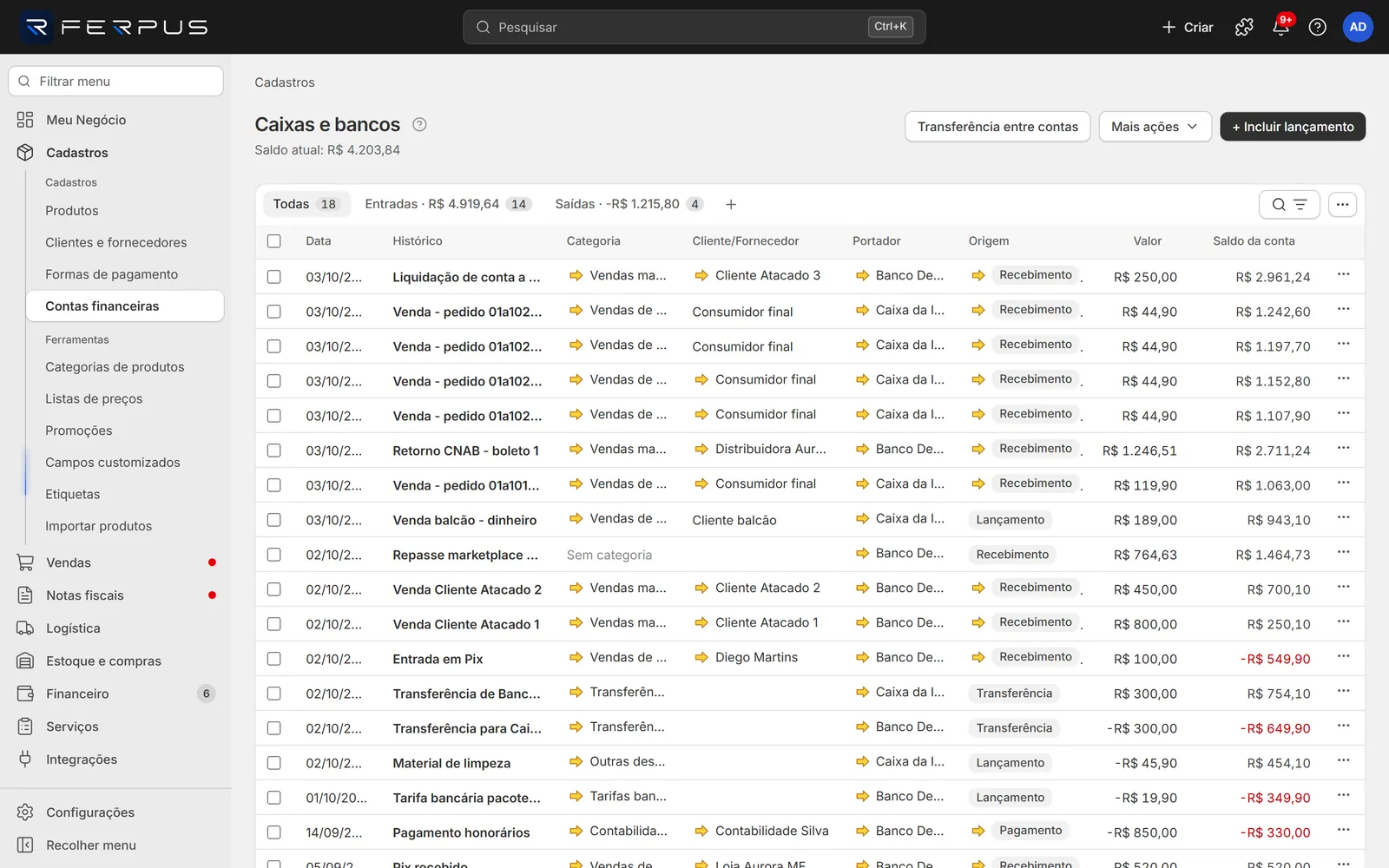Select the Entrada em Pix row checkbox
Screen dimensions: 1389x868
pyautogui.click(x=274, y=659)
